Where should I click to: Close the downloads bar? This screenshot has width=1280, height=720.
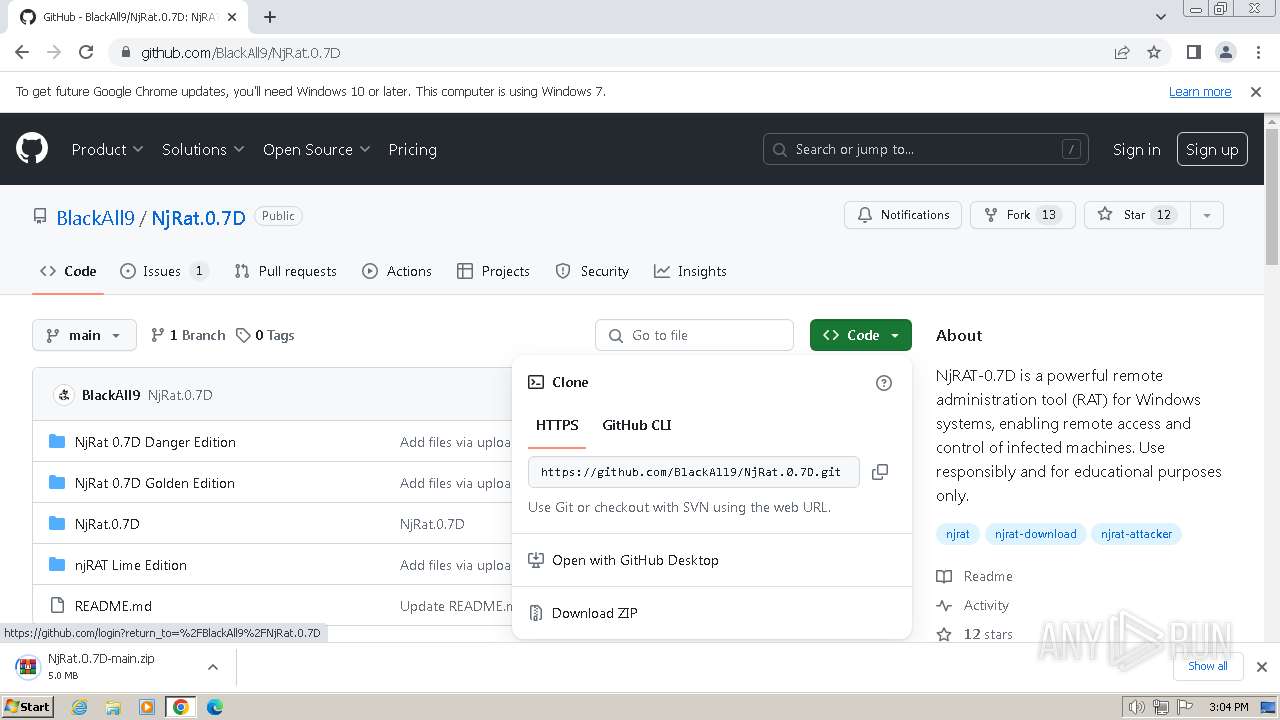point(1262,667)
